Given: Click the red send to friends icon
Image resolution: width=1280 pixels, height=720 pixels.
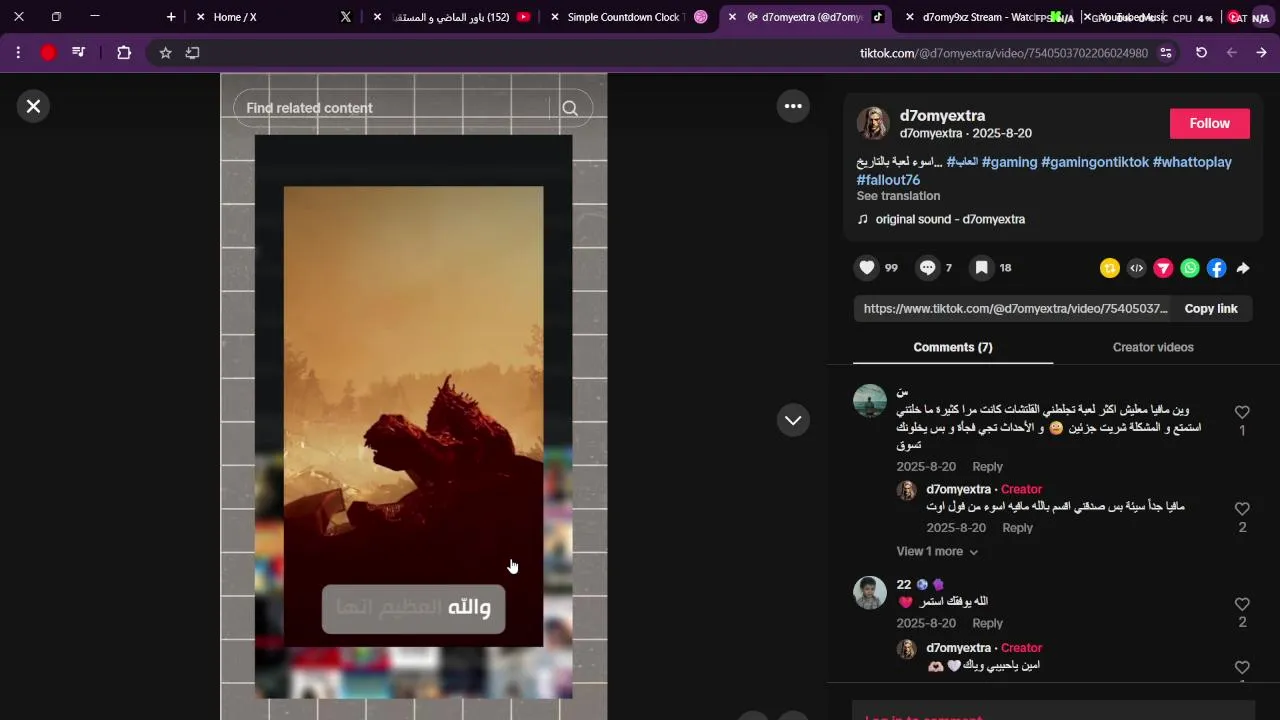Looking at the screenshot, I should tap(1163, 268).
